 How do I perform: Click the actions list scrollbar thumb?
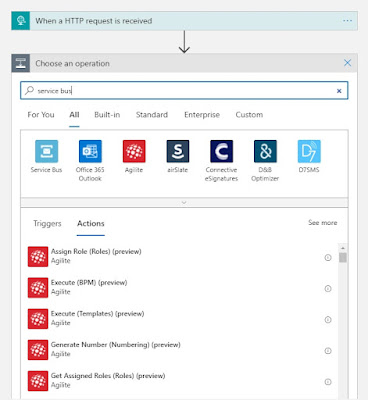(343, 258)
